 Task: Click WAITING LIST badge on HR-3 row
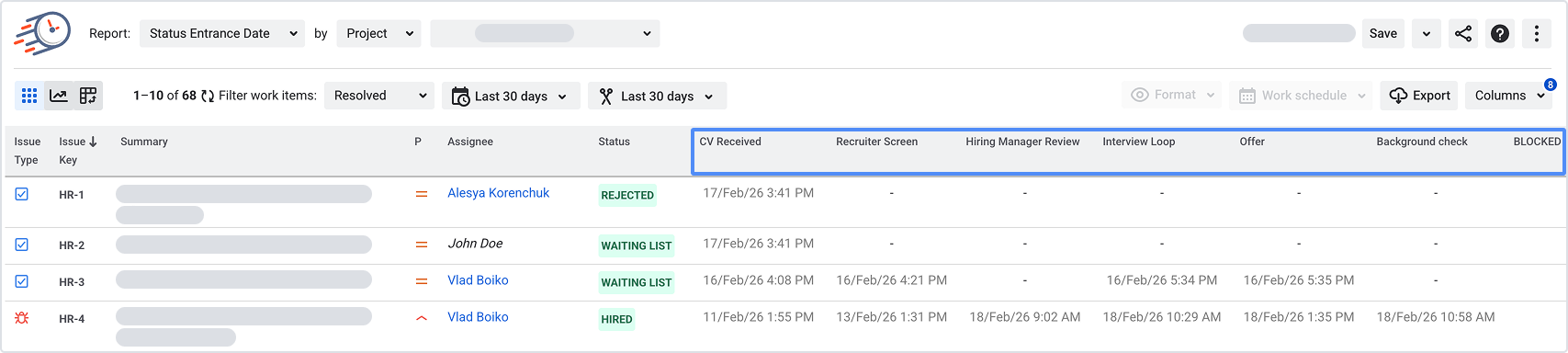637,282
